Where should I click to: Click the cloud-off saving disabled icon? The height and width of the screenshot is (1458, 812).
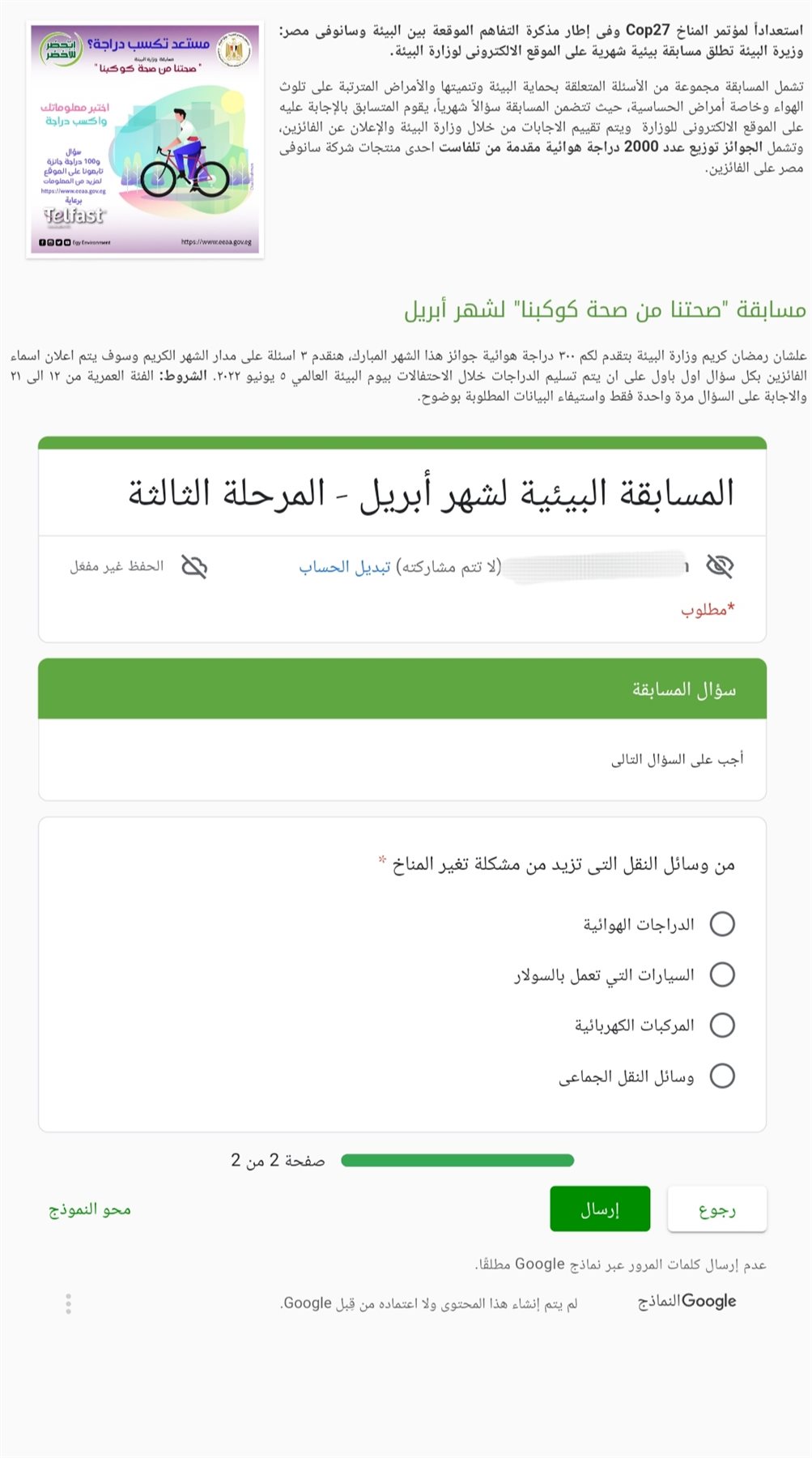(x=194, y=566)
